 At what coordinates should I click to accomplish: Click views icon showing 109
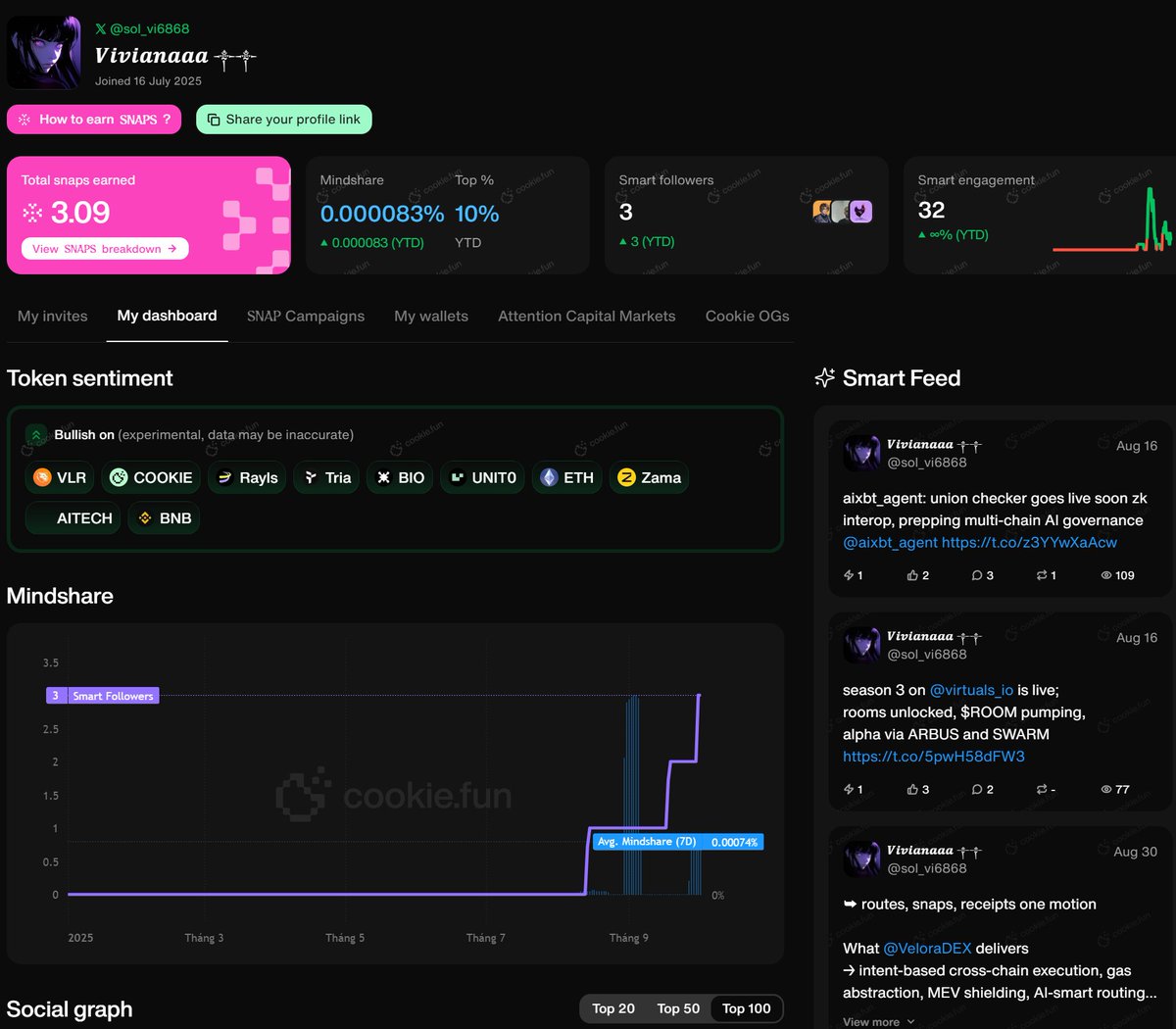(1106, 575)
